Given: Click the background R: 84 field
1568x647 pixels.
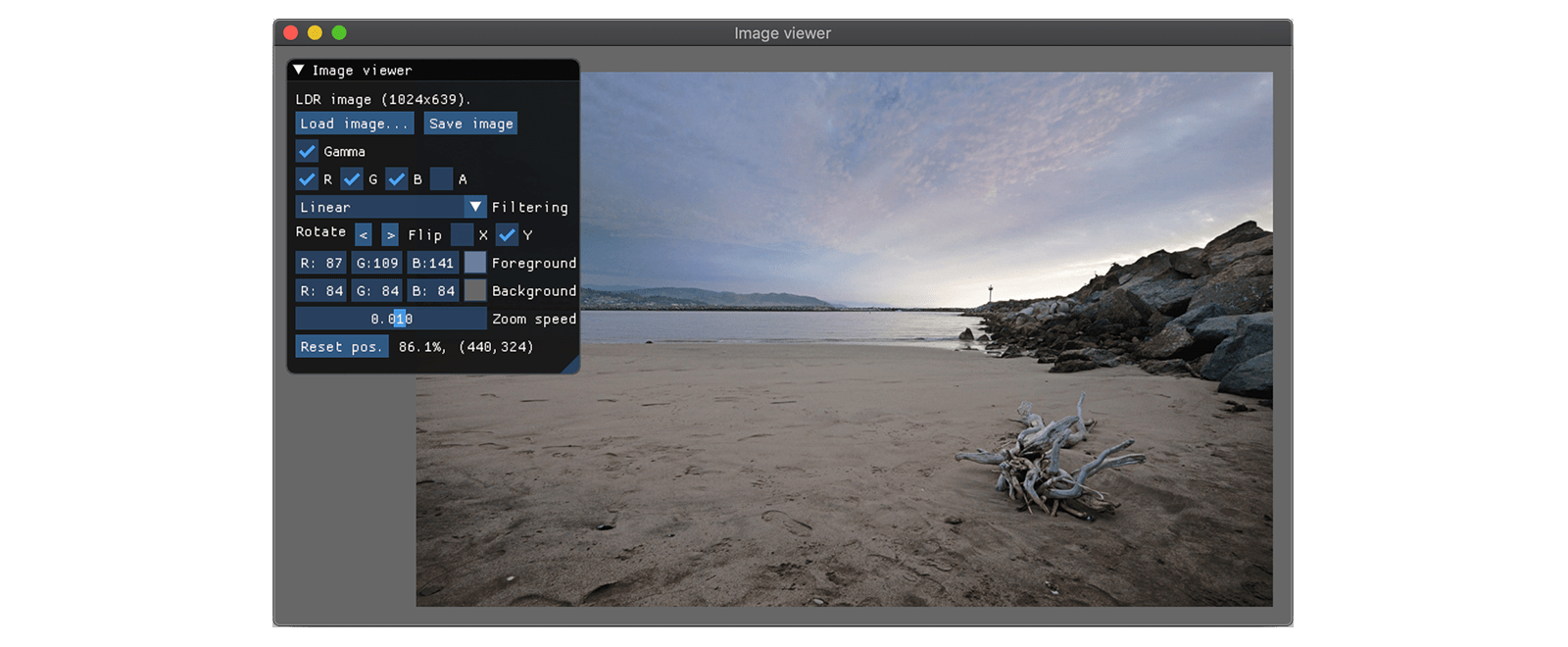Looking at the screenshot, I should (321, 290).
